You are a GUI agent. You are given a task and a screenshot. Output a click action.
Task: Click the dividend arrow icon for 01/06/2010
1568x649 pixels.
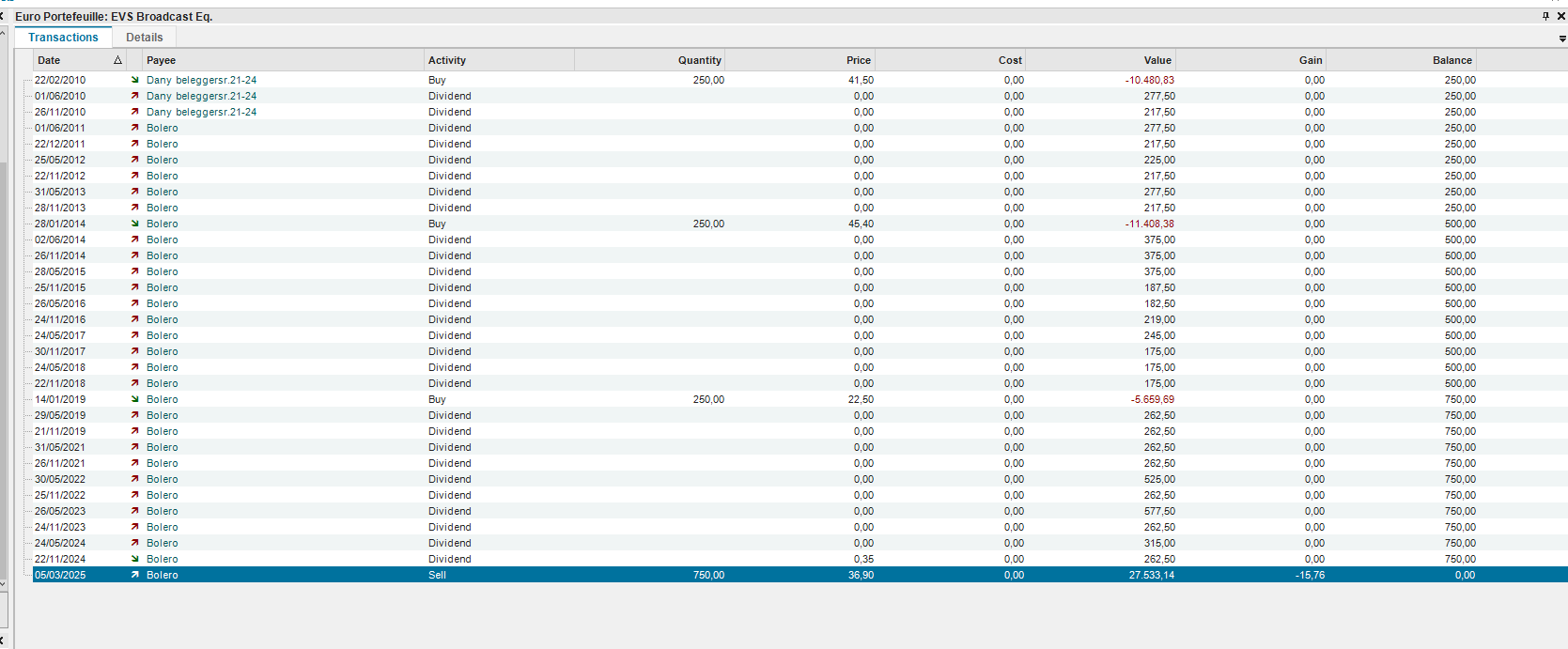click(135, 96)
